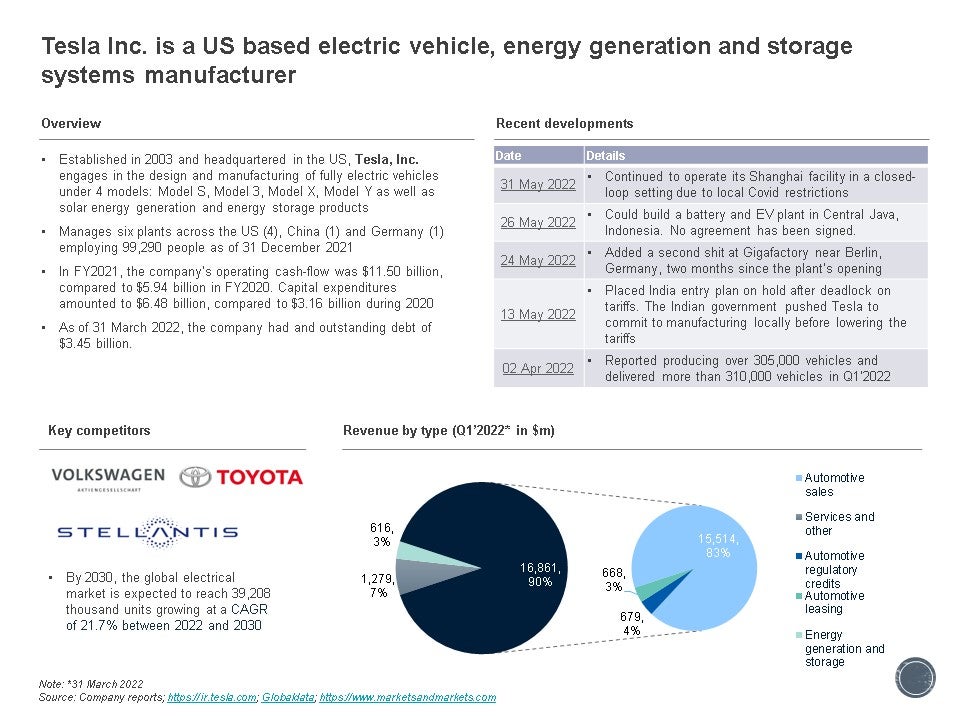Click the 13 May 2022 date link
Image resolution: width=960 pixels, height=720 pixels.
point(538,314)
